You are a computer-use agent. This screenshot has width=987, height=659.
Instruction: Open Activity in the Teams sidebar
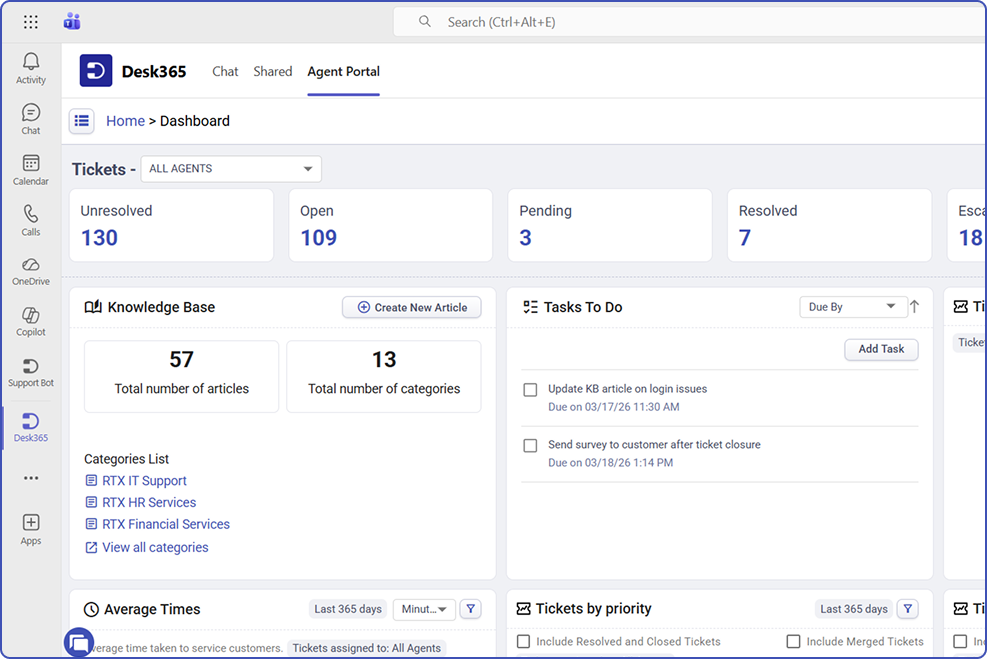pyautogui.click(x=31, y=68)
